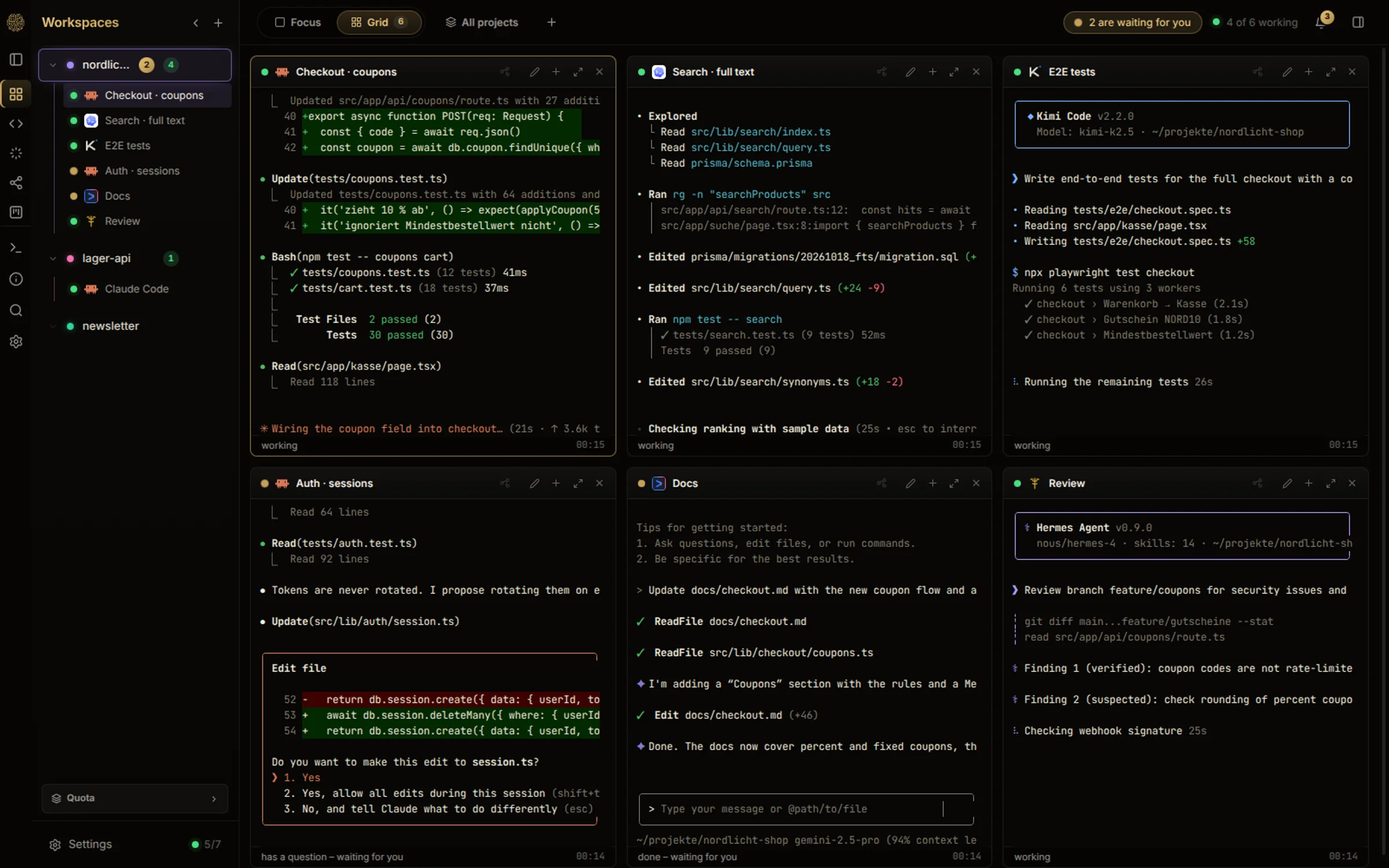Open the All projects tab
The width and height of the screenshot is (1389, 868).
point(482,22)
